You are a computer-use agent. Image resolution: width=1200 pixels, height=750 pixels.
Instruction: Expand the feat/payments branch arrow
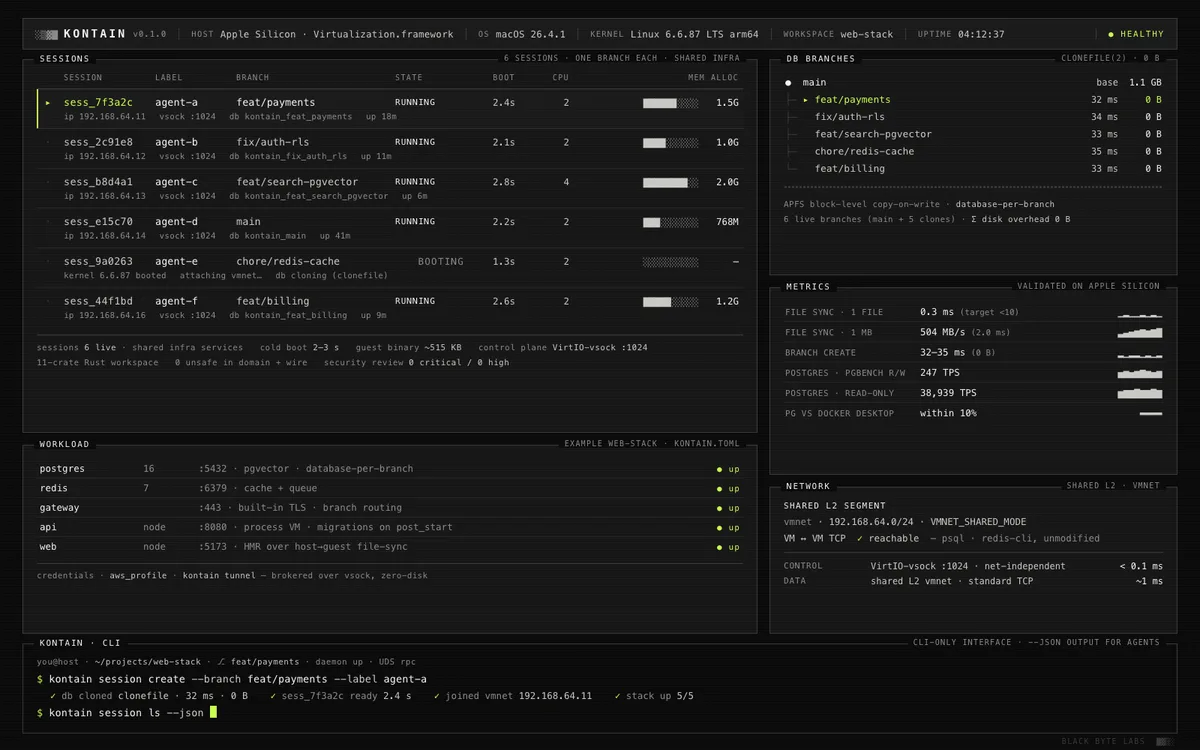[x=806, y=100]
